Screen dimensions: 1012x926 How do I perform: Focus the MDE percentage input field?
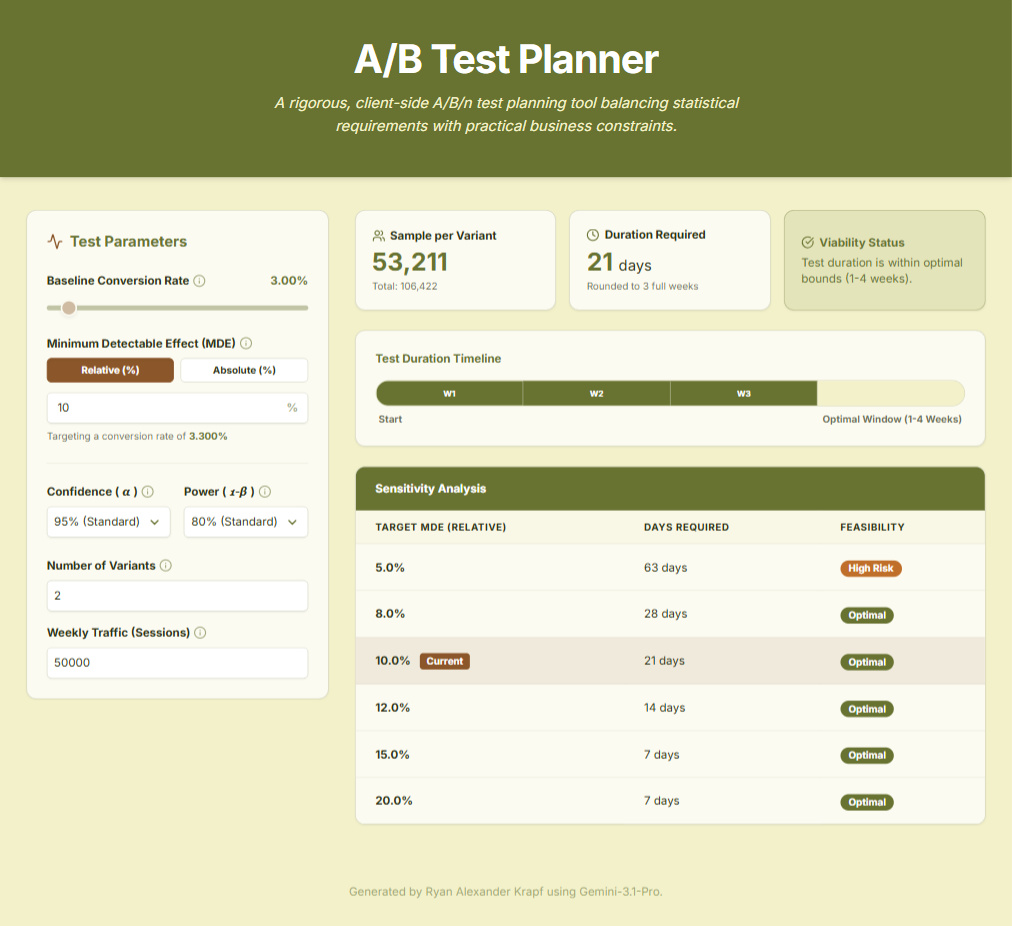tap(177, 408)
